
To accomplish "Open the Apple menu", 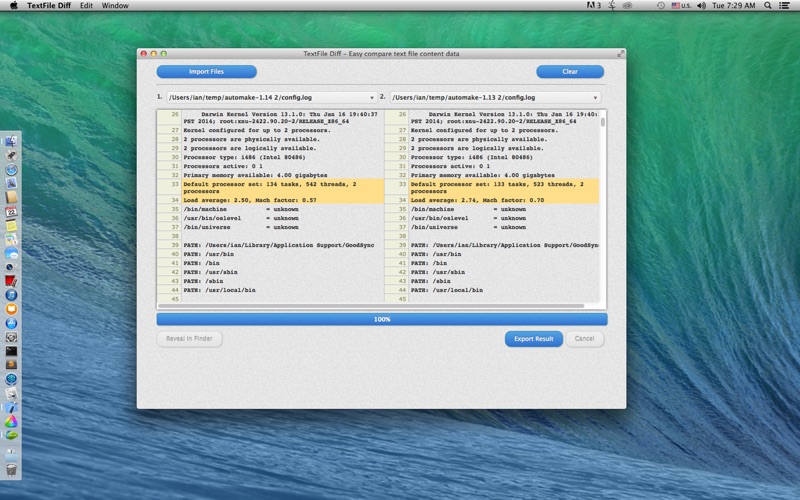I will pyautogui.click(x=14, y=6).
